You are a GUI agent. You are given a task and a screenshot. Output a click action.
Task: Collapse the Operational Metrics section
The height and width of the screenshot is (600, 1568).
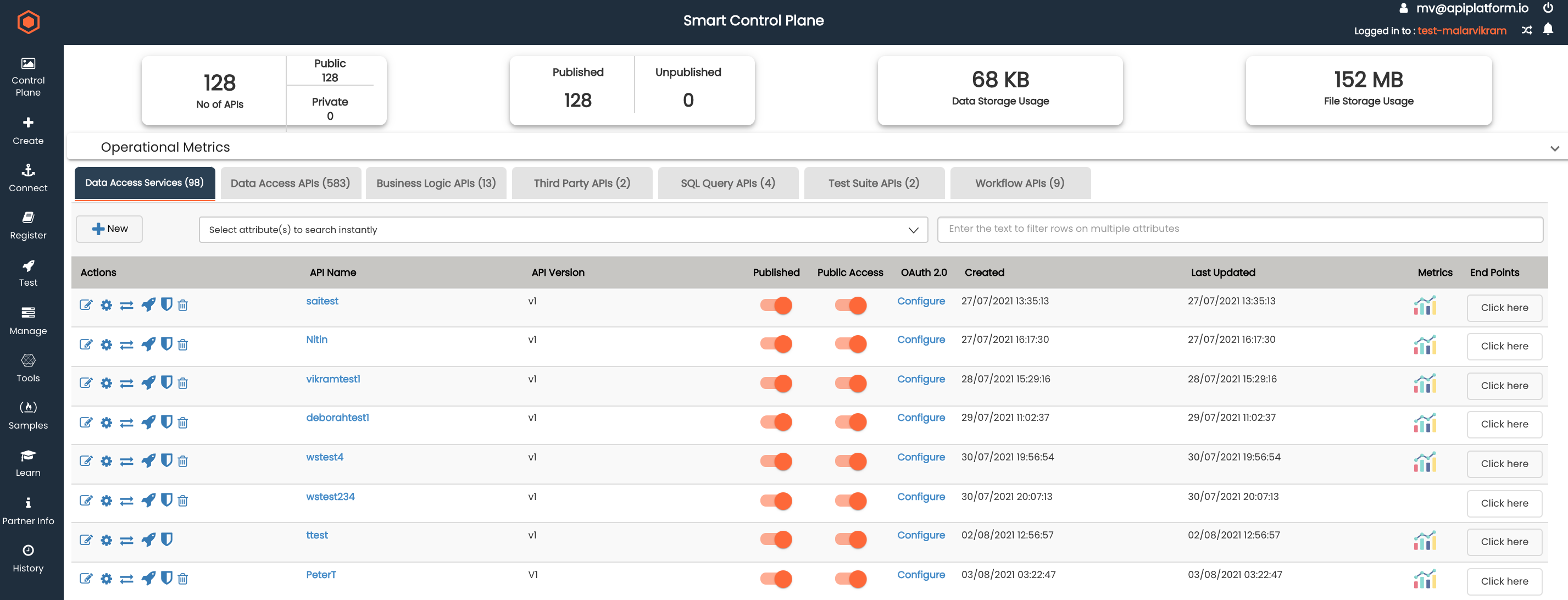point(1556,147)
